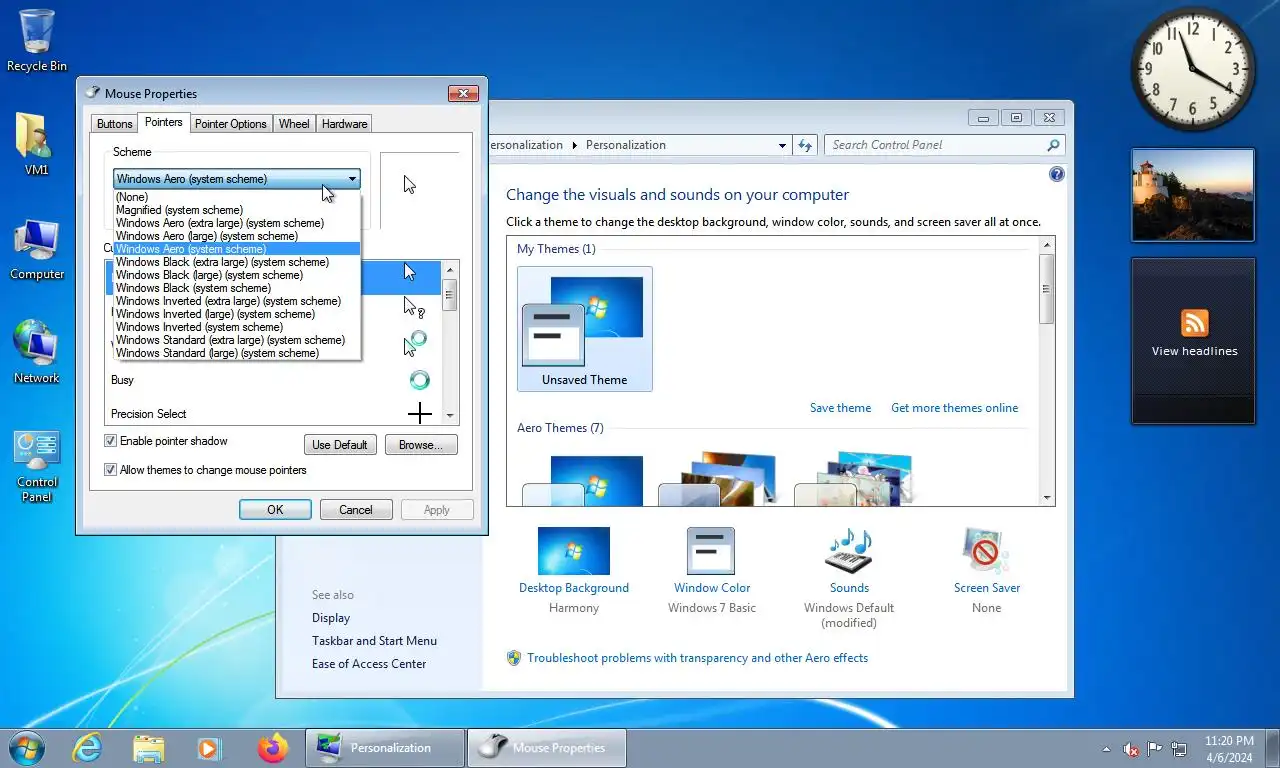Choose Windows Standard (large) scheme
The height and width of the screenshot is (768, 1280).
click(x=236, y=353)
